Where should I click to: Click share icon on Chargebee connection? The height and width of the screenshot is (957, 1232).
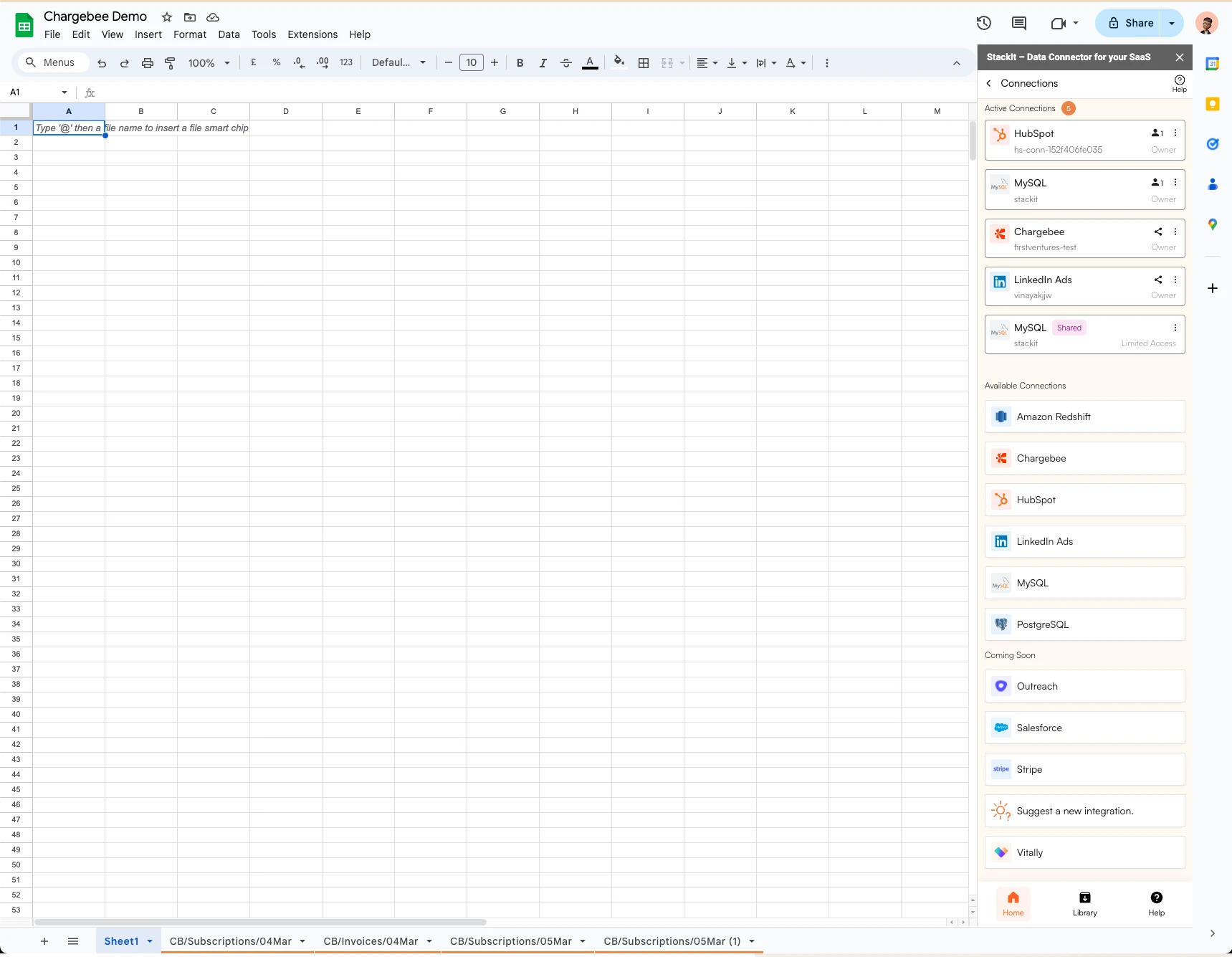click(1158, 232)
